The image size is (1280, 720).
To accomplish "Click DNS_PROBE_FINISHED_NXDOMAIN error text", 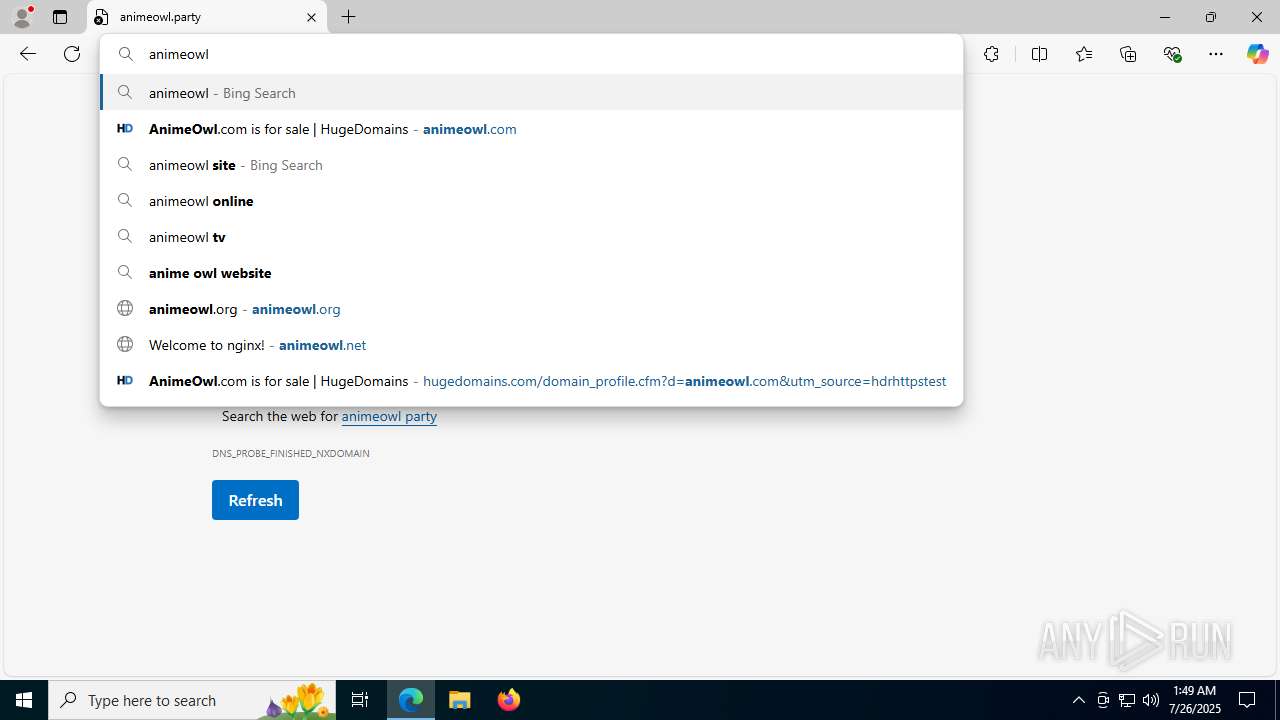I will click(291, 453).
